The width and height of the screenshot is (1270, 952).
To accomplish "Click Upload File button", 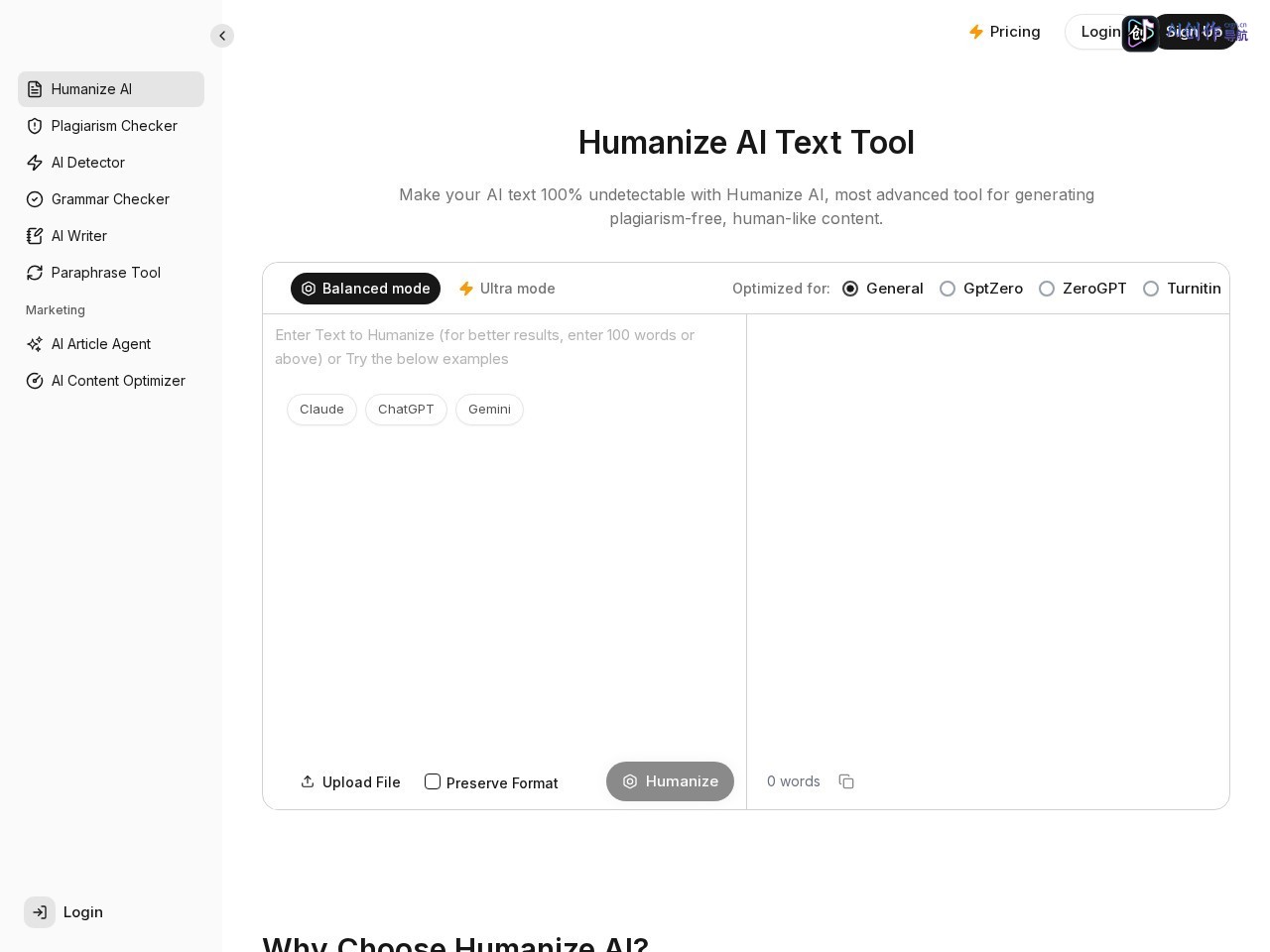I will (350, 782).
